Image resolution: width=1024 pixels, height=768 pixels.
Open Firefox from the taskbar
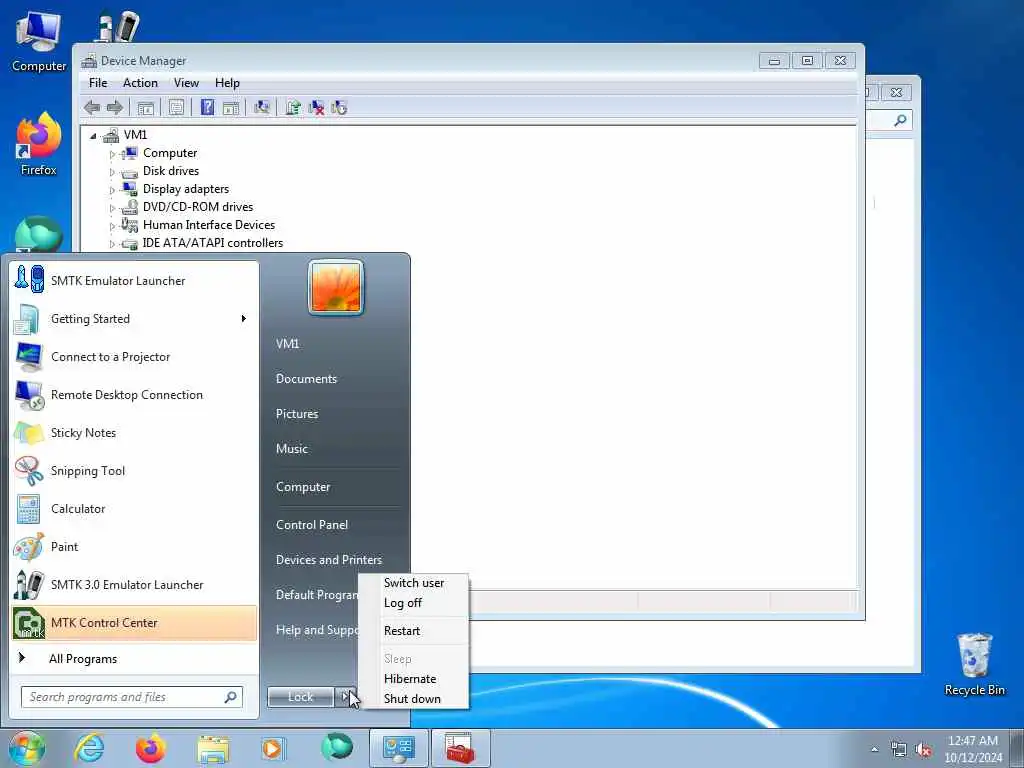coord(151,748)
